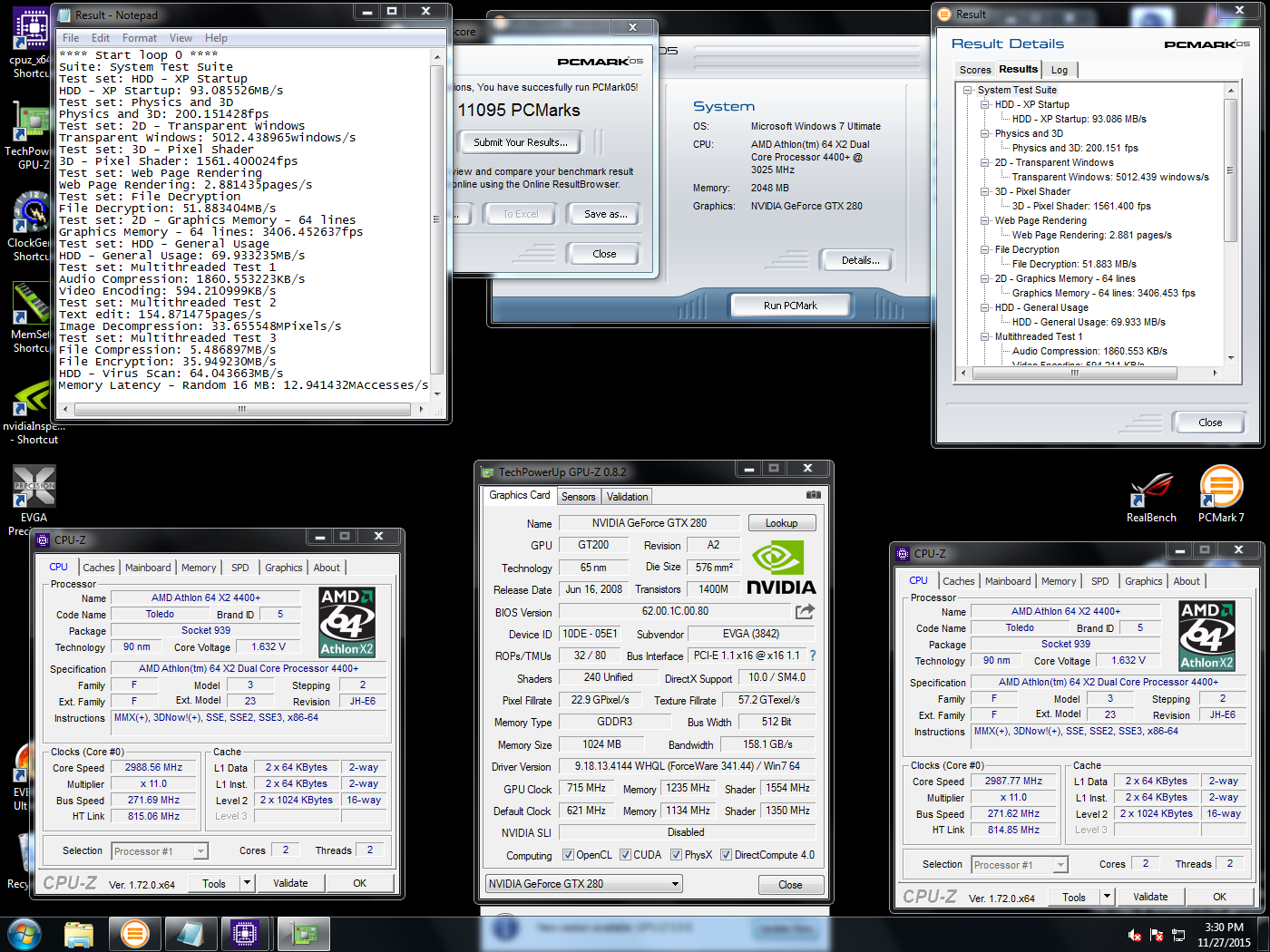1270x952 pixels.
Task: Click the Action Center flag tray icon
Action: pyautogui.click(x=1157, y=935)
